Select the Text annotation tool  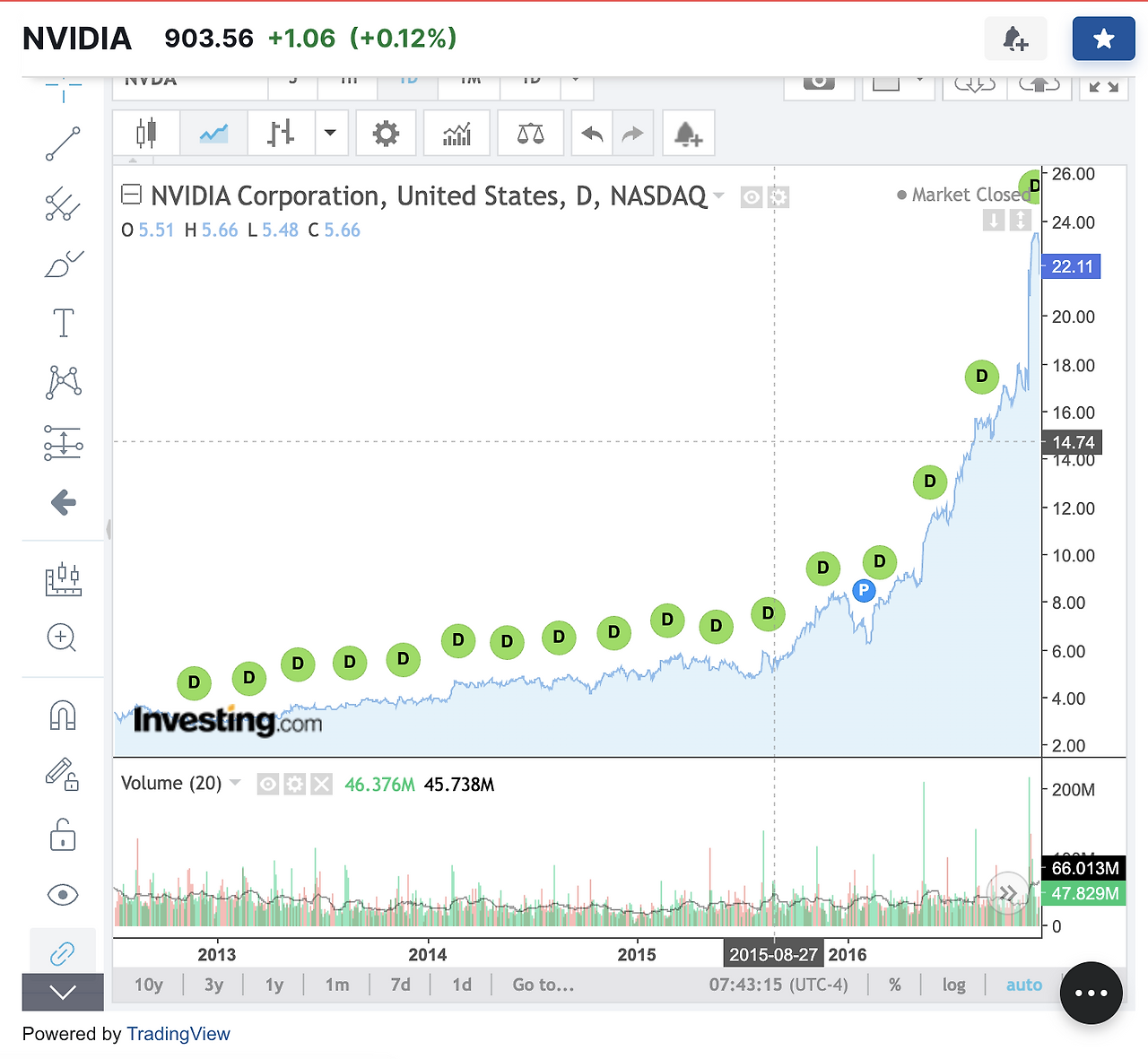pyautogui.click(x=63, y=323)
